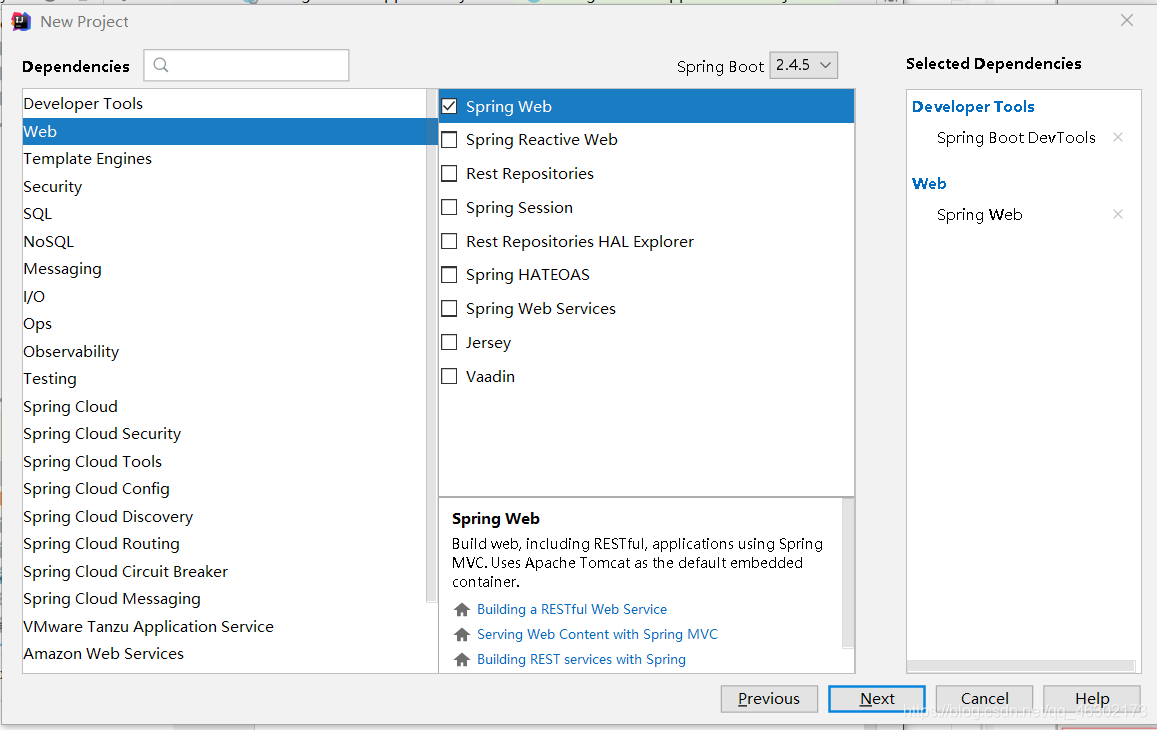
Task: Select the Web category in list
Action: (224, 131)
